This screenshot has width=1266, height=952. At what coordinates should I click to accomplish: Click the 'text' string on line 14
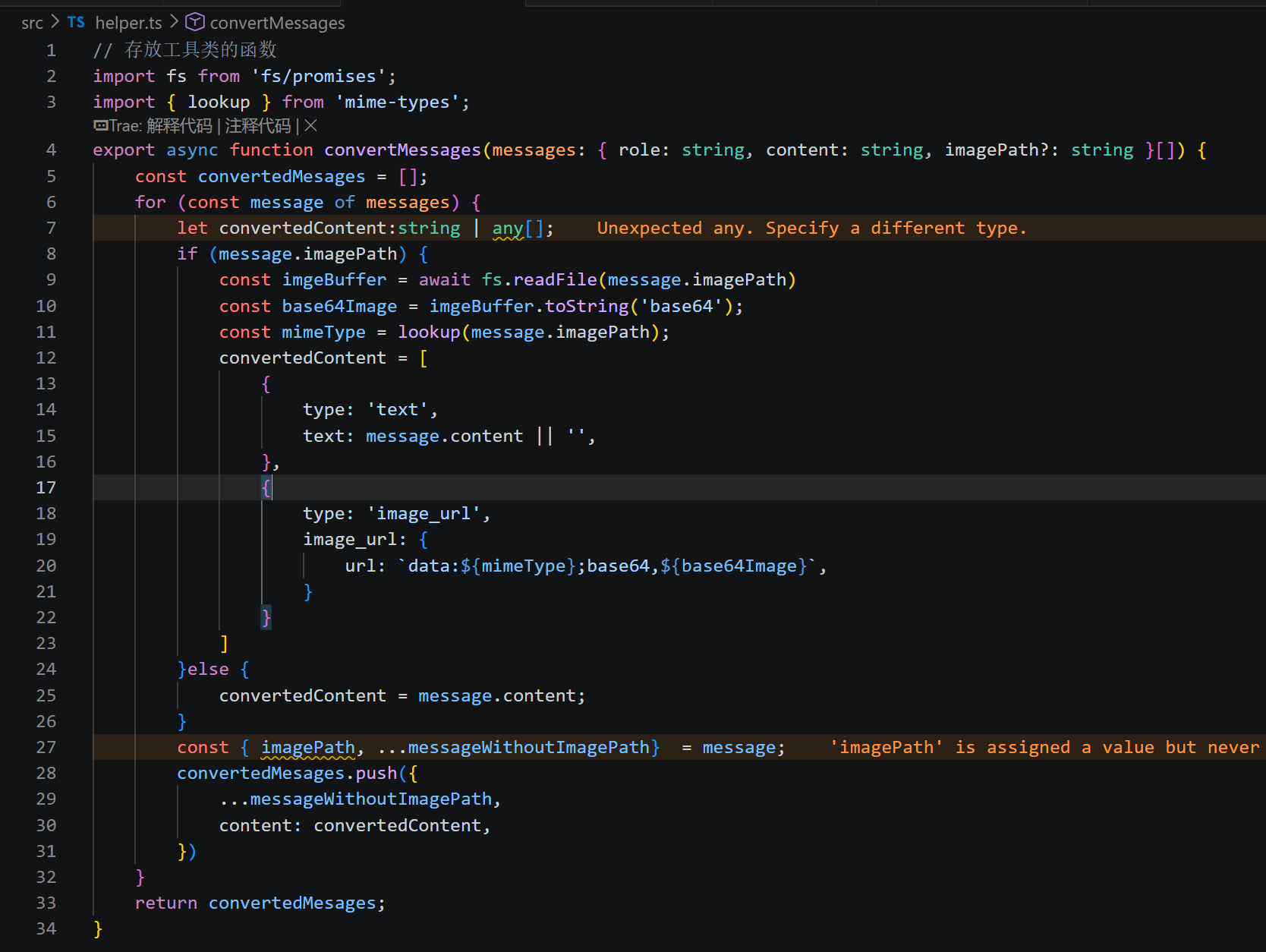[x=398, y=410]
